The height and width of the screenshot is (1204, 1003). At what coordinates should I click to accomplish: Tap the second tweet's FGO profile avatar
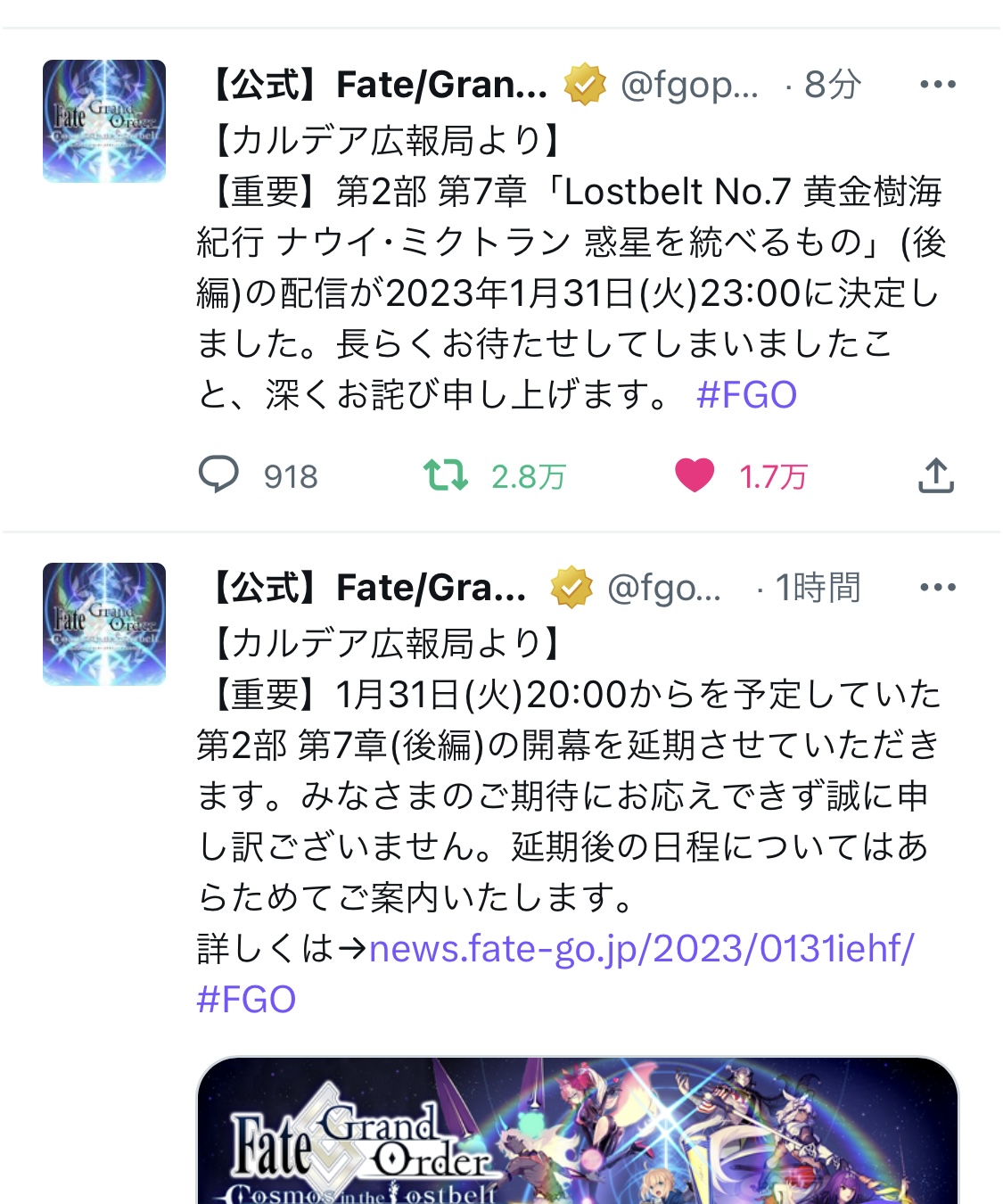[x=104, y=624]
